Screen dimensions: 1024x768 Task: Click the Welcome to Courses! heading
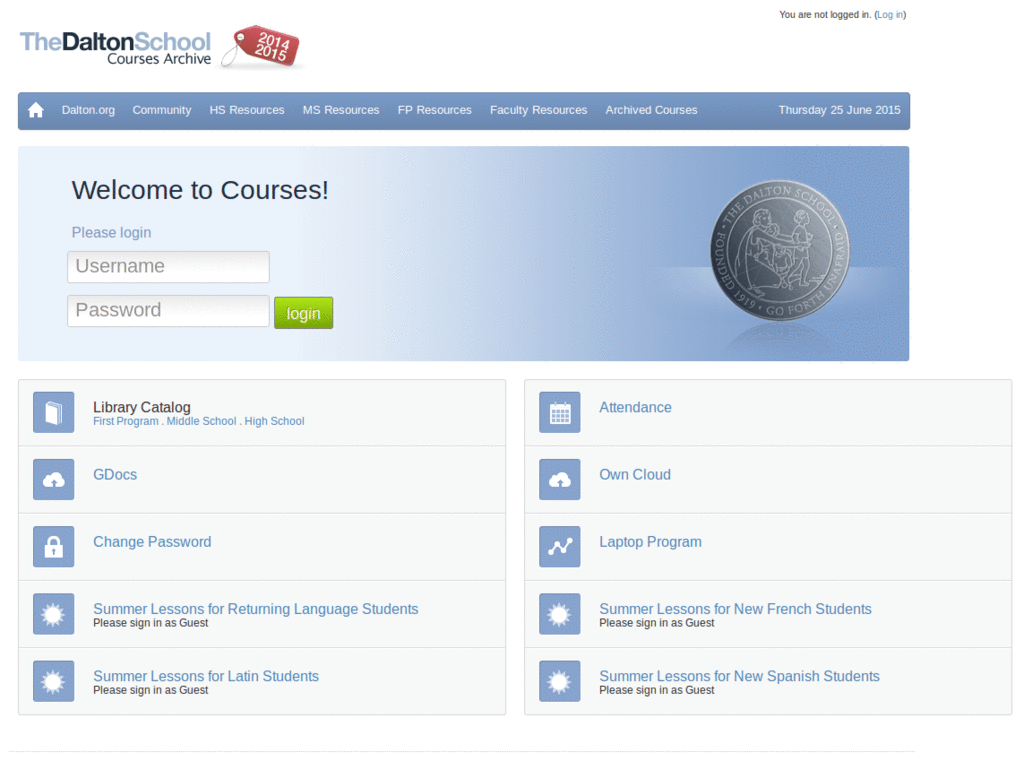[200, 190]
